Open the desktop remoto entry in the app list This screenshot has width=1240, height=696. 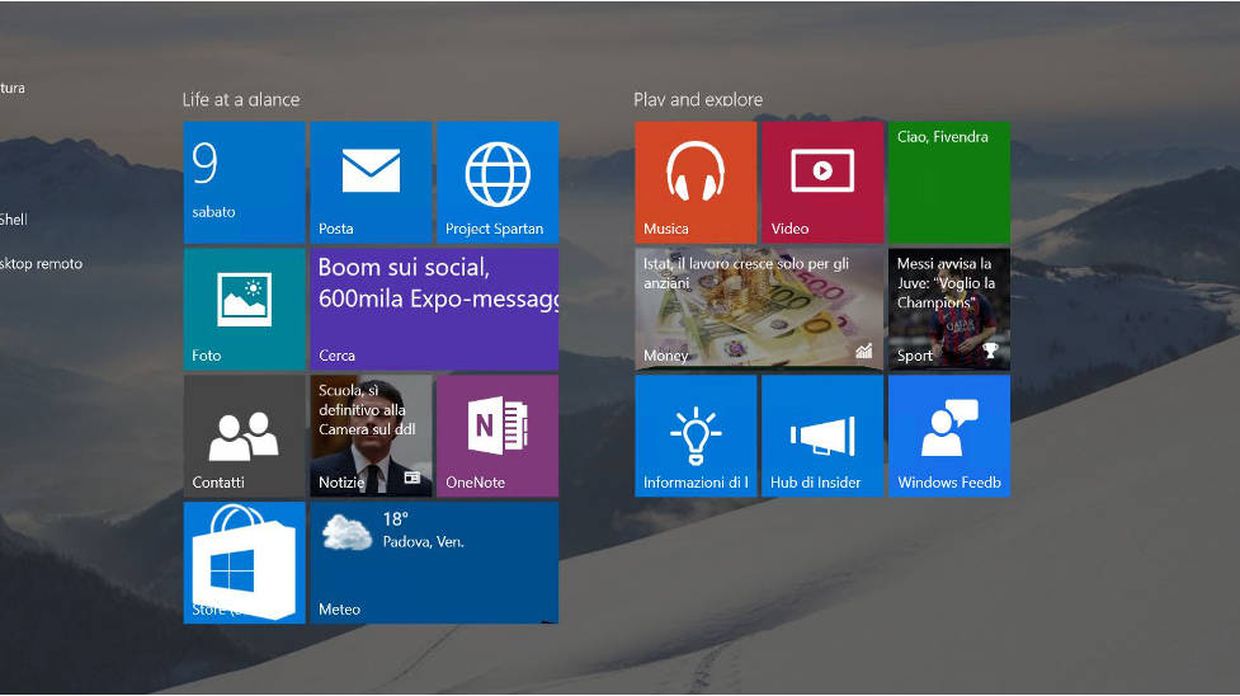pyautogui.click(x=41, y=264)
